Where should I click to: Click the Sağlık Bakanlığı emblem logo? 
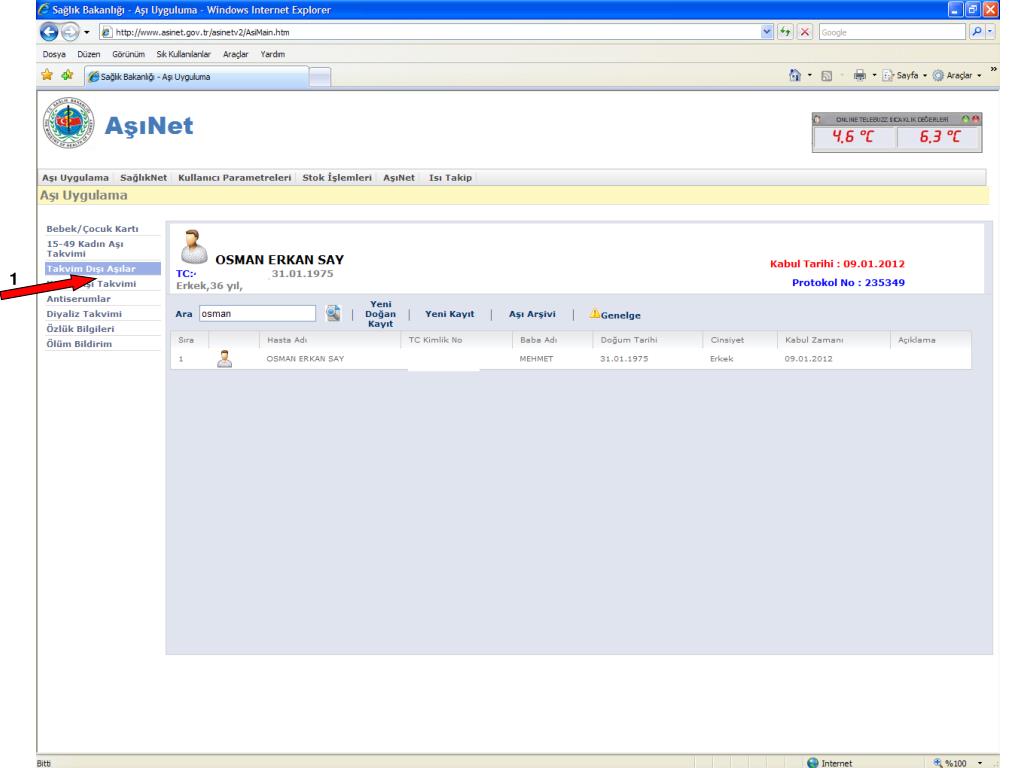pyautogui.click(x=69, y=123)
